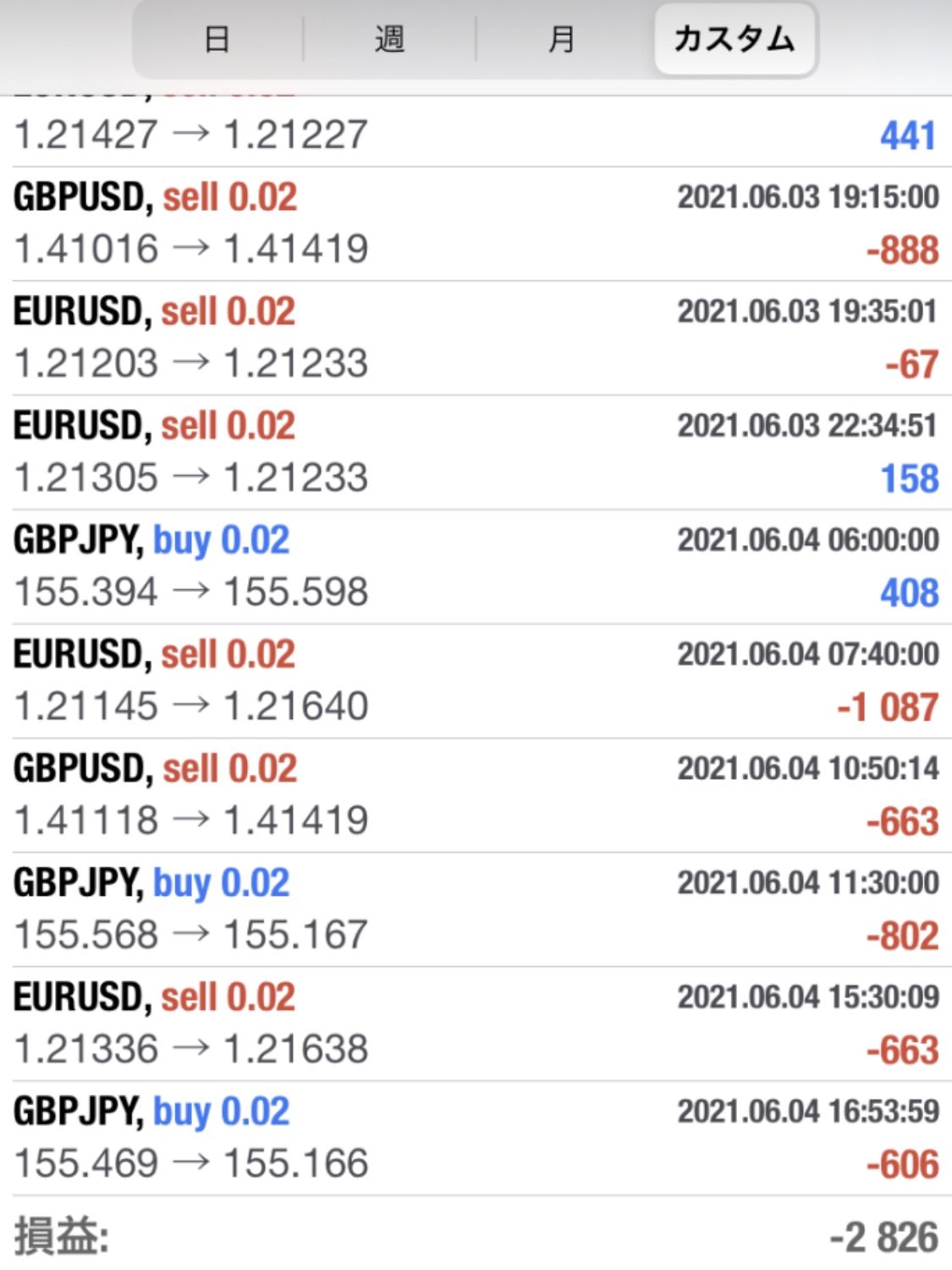The width and height of the screenshot is (952, 1270).
Task: Switch to the 月 (month) tab
Action: point(563,39)
